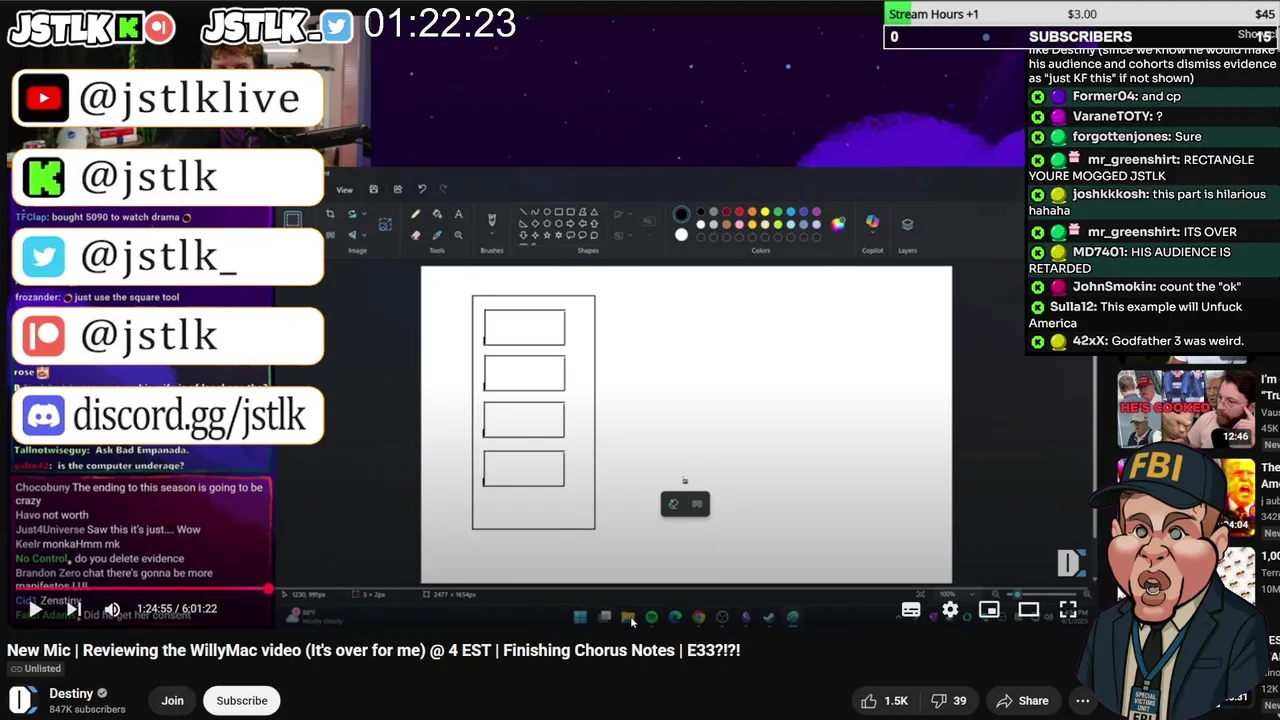The image size is (1280, 720).
Task: Click the Share button
Action: coord(1022,701)
